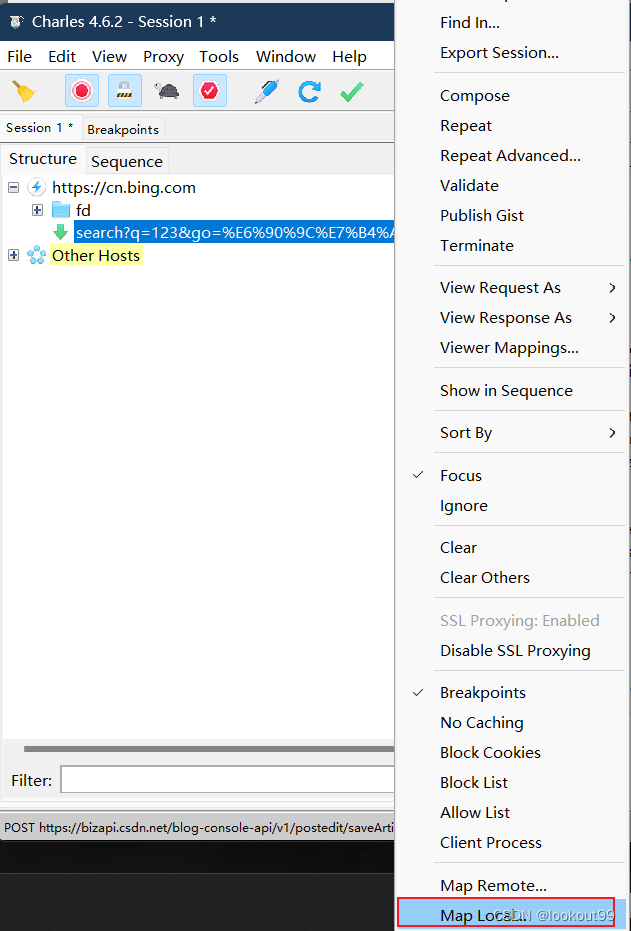
Task: Collapse the https://cn.bing.com tree node
Action: tap(14, 188)
